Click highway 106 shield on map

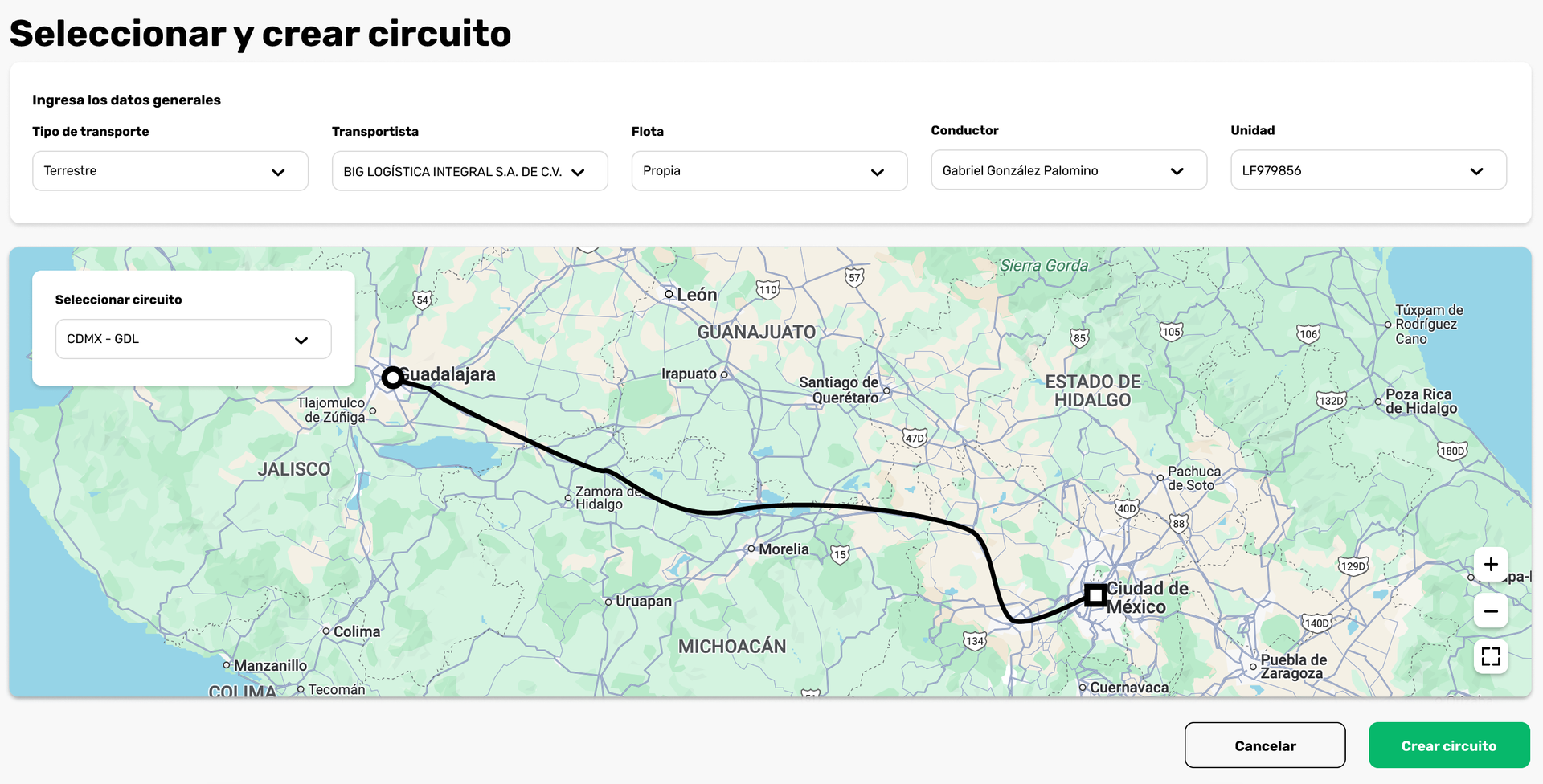pos(1308,334)
